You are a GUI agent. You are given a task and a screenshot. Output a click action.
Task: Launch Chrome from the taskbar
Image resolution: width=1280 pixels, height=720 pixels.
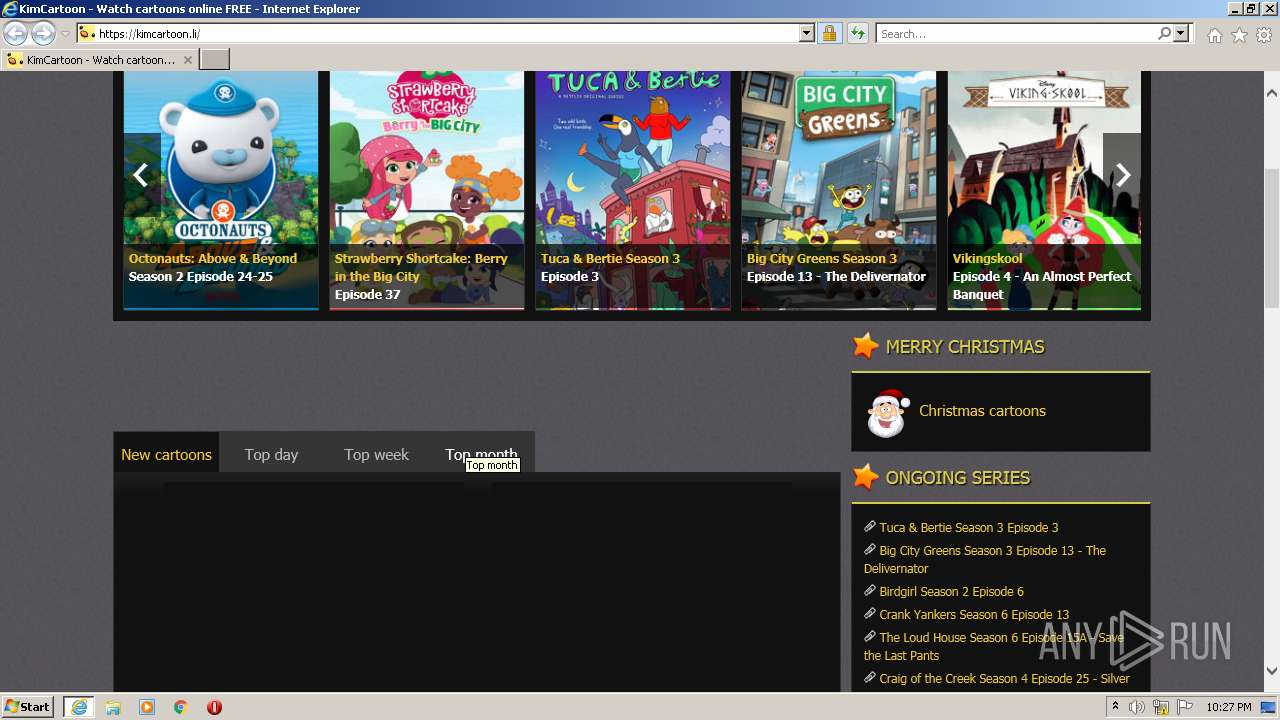pos(181,707)
